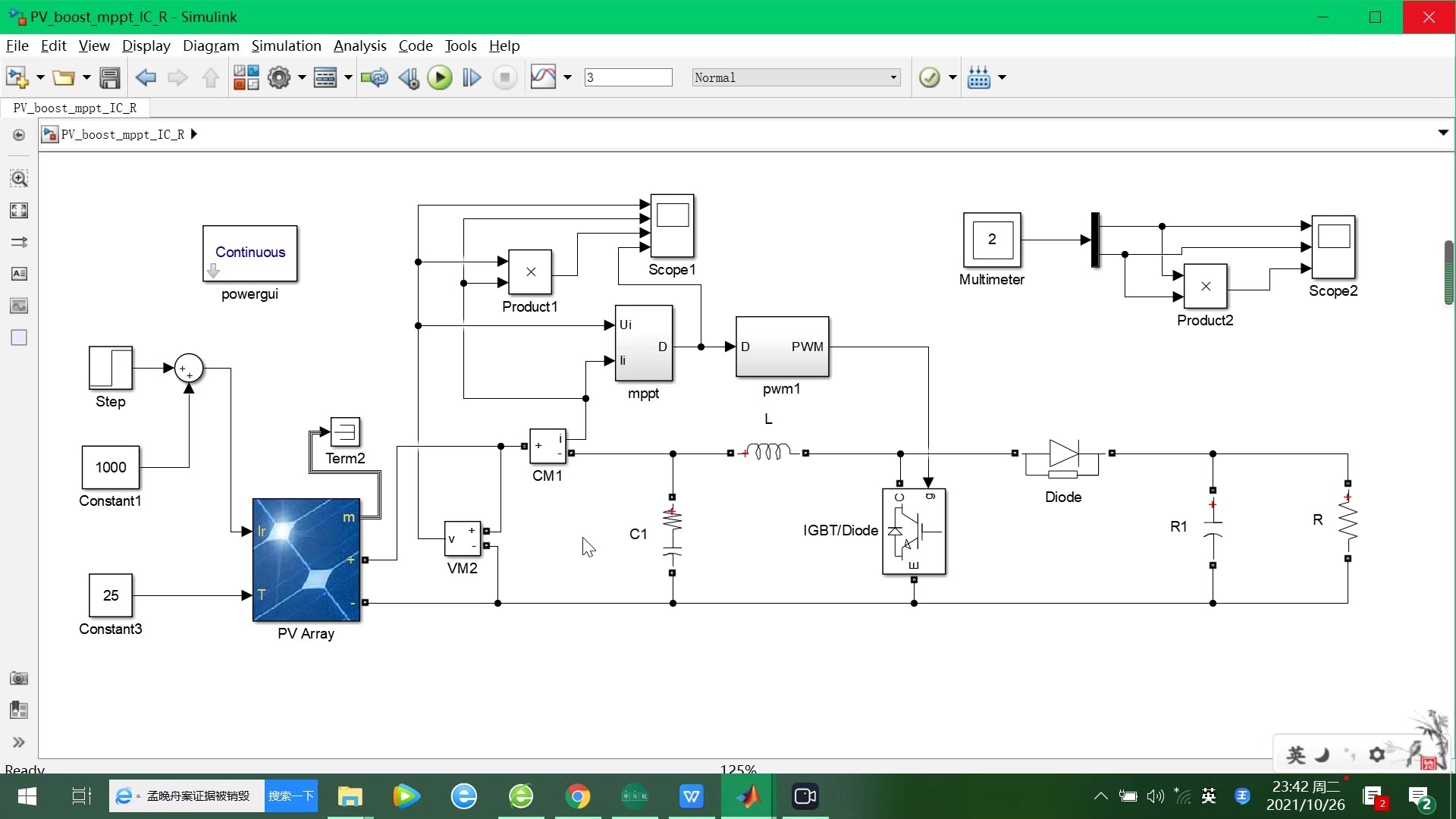Click the Zoom tool in the left palette
The image size is (1456, 819).
tap(19, 179)
